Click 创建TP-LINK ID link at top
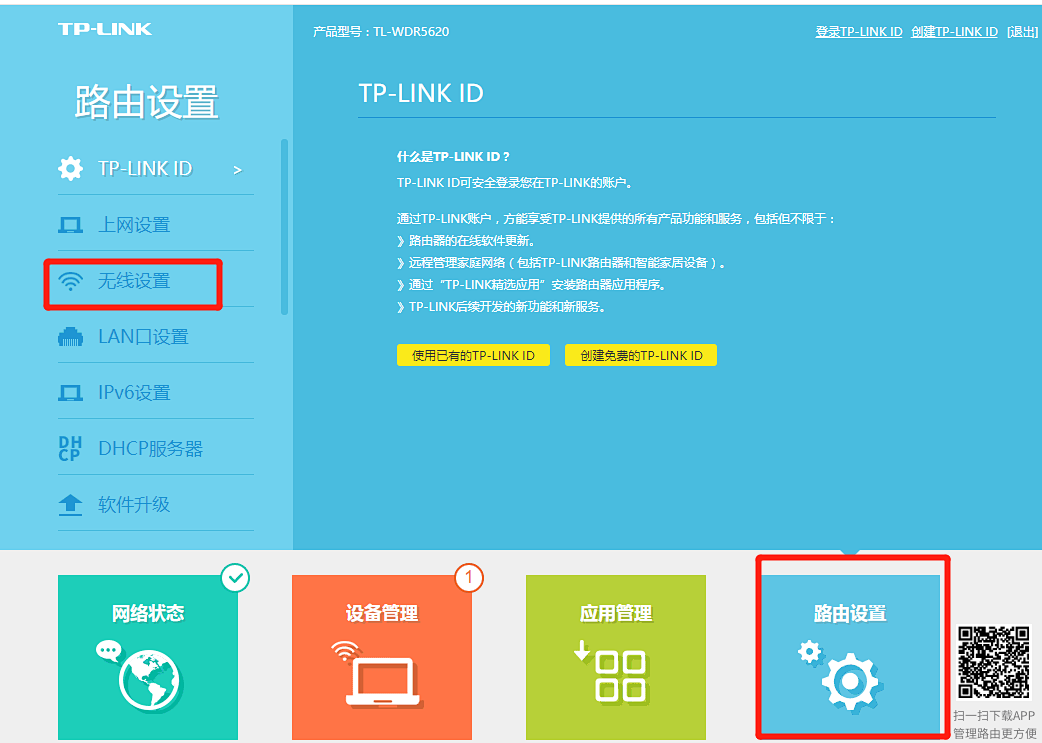The height and width of the screenshot is (743, 1042). coord(954,32)
